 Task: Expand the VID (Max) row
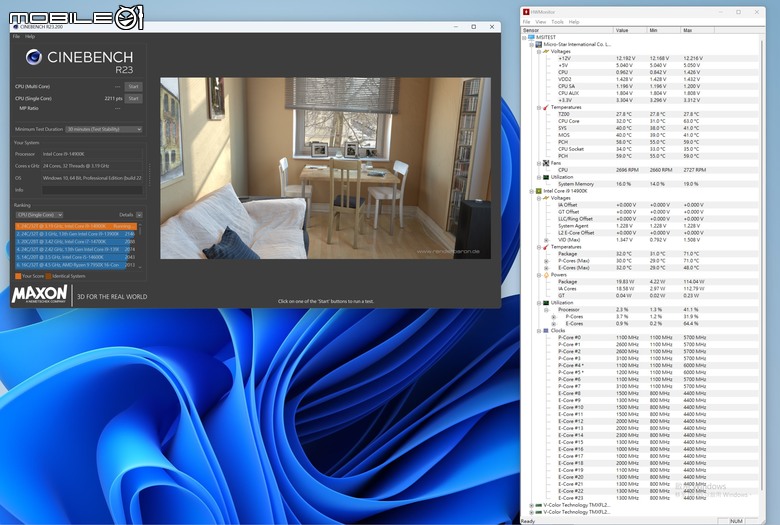[x=546, y=240]
